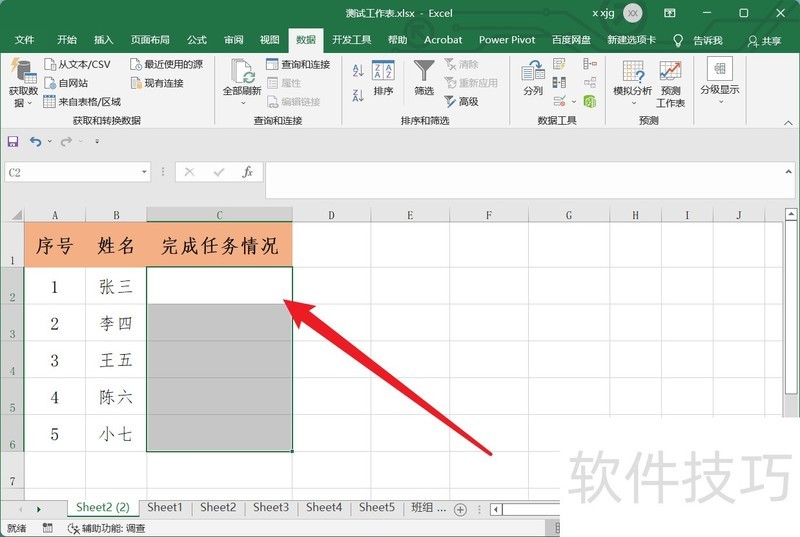Click Accessibility (辅助功能: 调查) in the status bar
The image size is (800, 537).
107,528
